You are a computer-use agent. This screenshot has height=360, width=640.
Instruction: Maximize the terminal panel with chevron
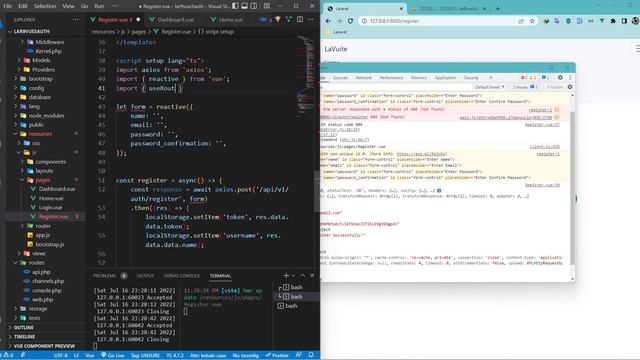(303, 276)
